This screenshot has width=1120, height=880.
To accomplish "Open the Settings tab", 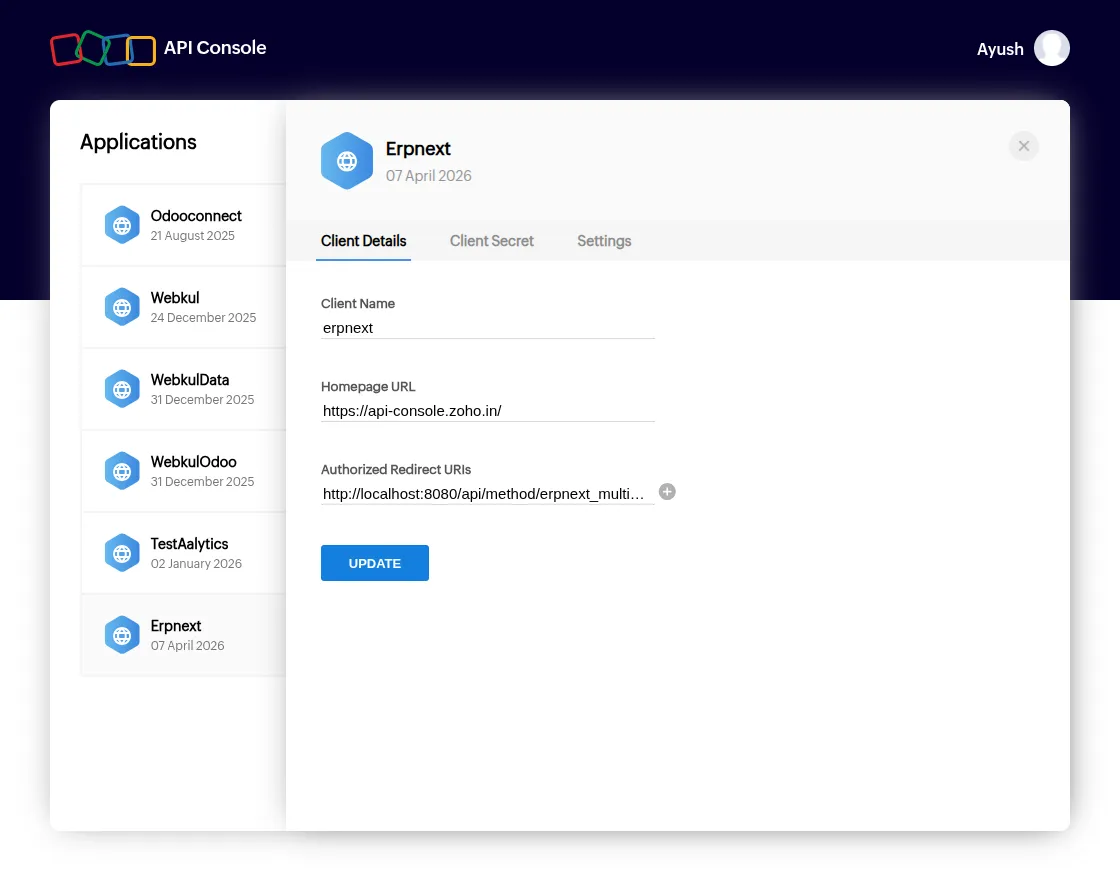I will tap(604, 241).
